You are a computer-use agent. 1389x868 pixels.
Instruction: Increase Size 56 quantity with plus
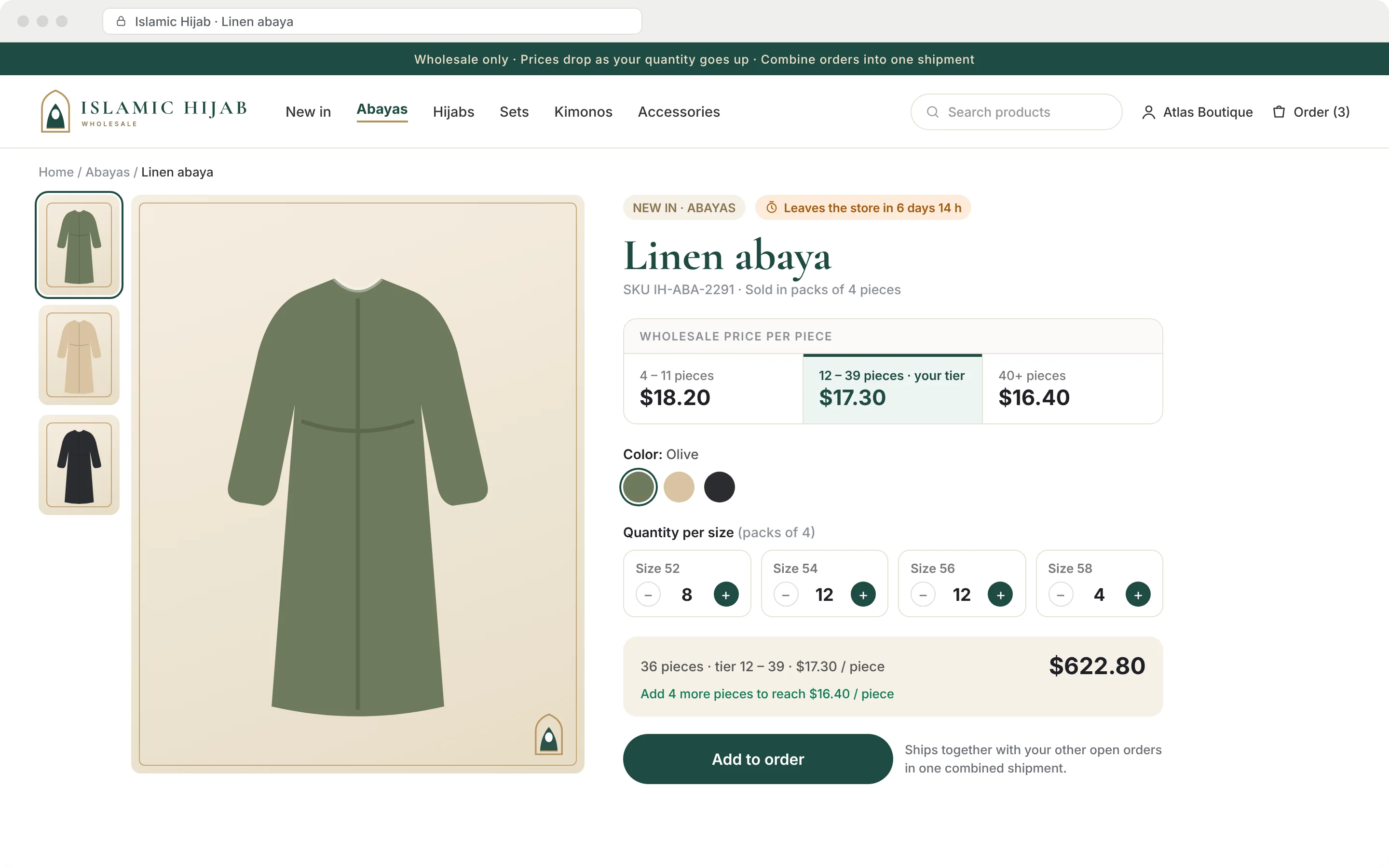1000,595
